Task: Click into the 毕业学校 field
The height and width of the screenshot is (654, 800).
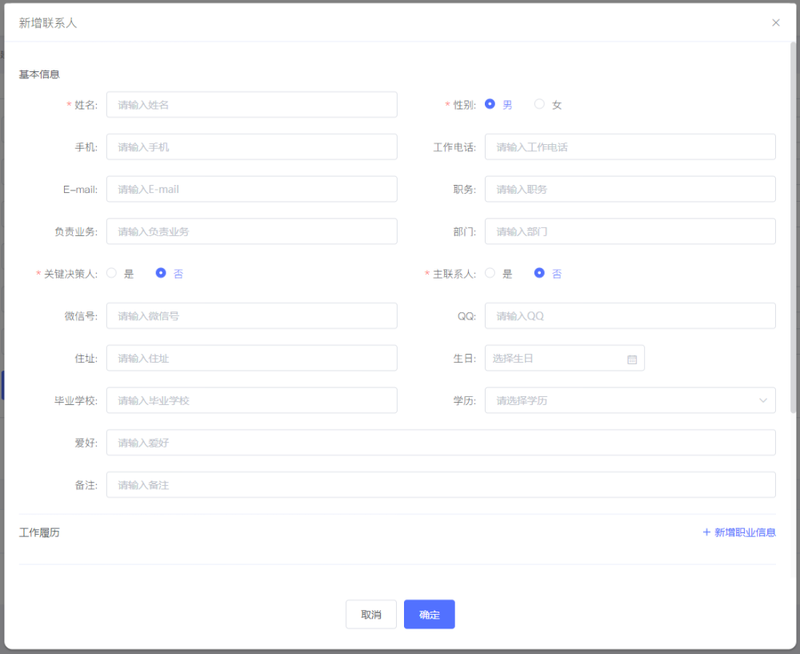Action: tap(252, 400)
